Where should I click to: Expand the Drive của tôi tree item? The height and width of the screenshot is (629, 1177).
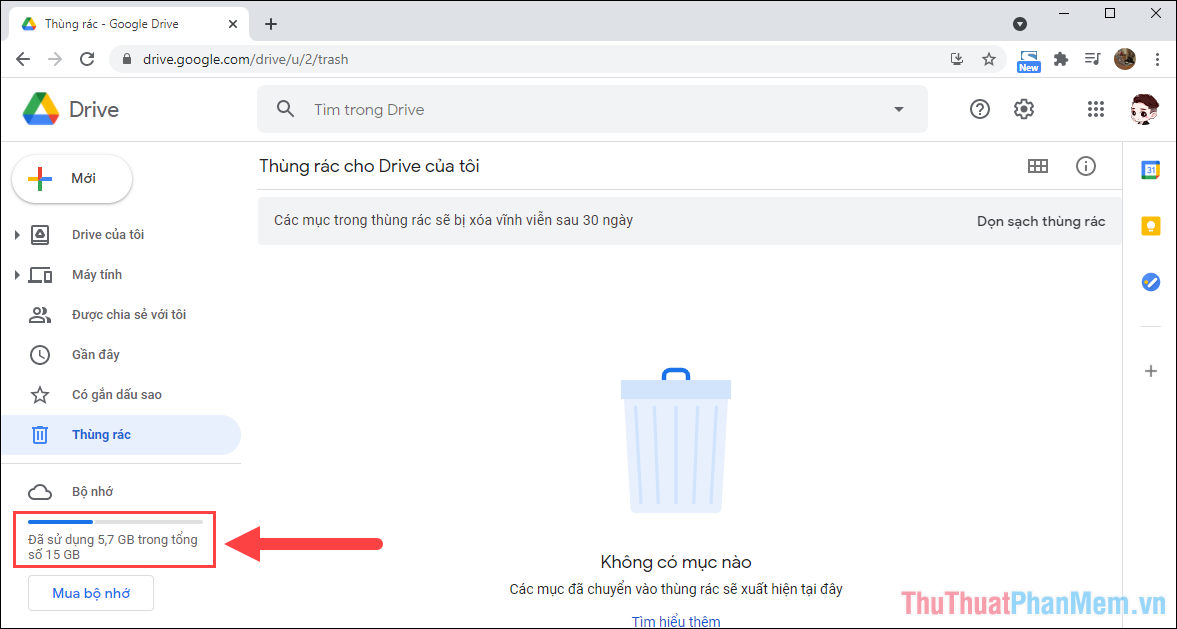18,234
